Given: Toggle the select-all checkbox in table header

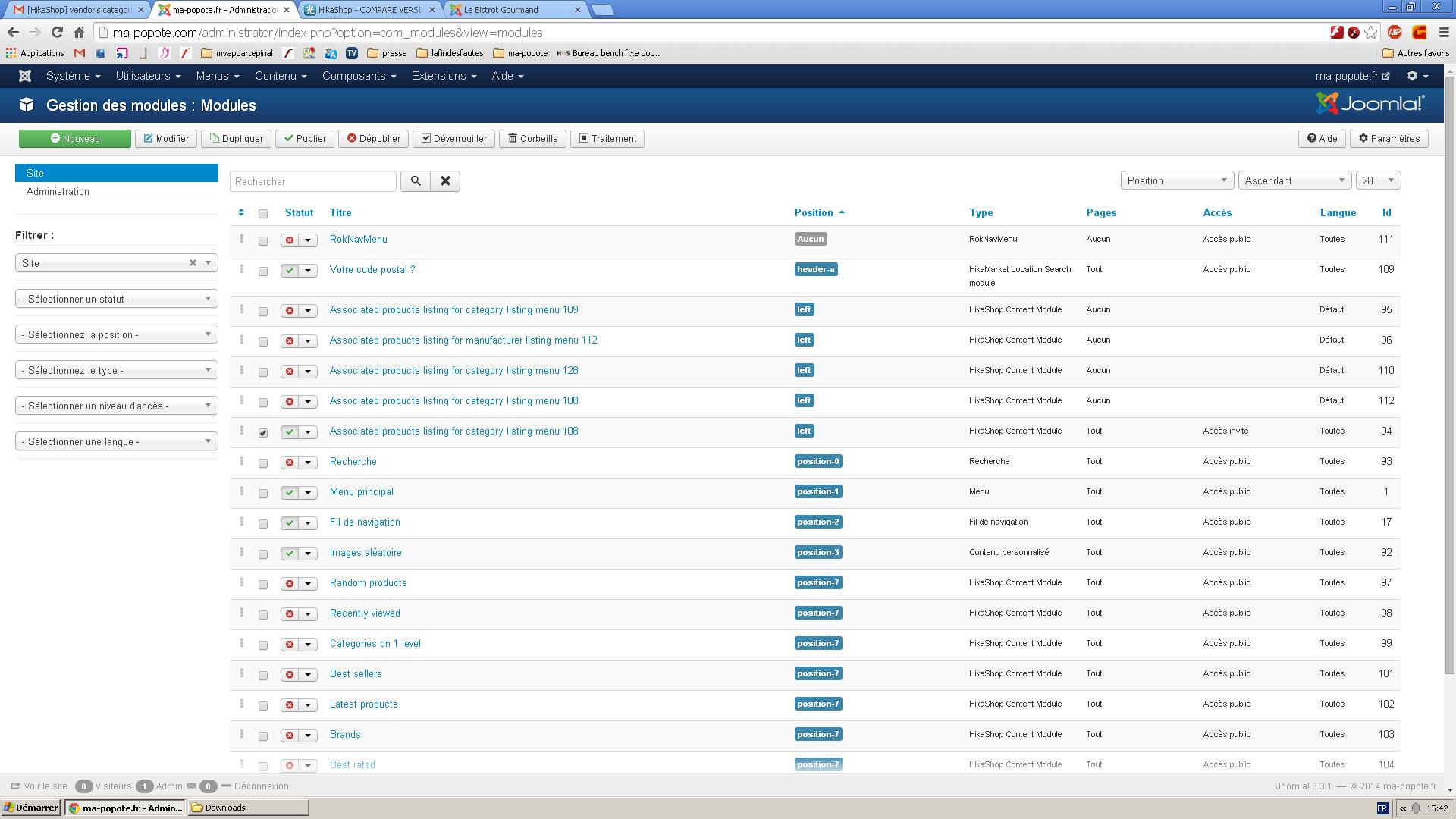Looking at the screenshot, I should pos(263,214).
